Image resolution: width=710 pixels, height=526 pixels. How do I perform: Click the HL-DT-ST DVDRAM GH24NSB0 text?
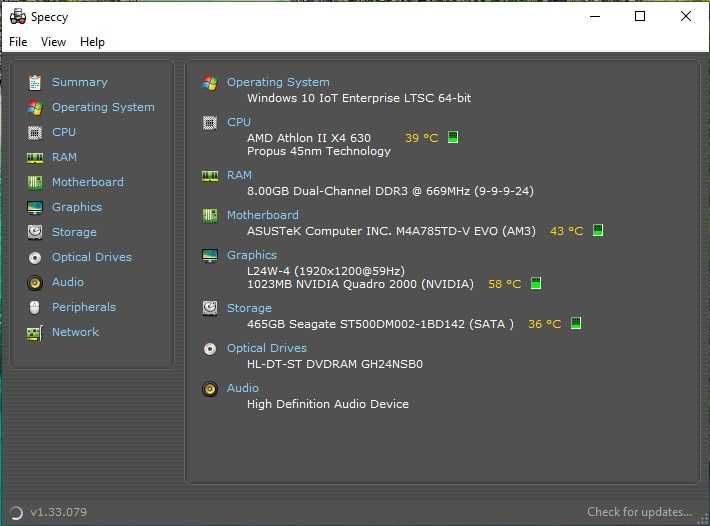click(335, 364)
